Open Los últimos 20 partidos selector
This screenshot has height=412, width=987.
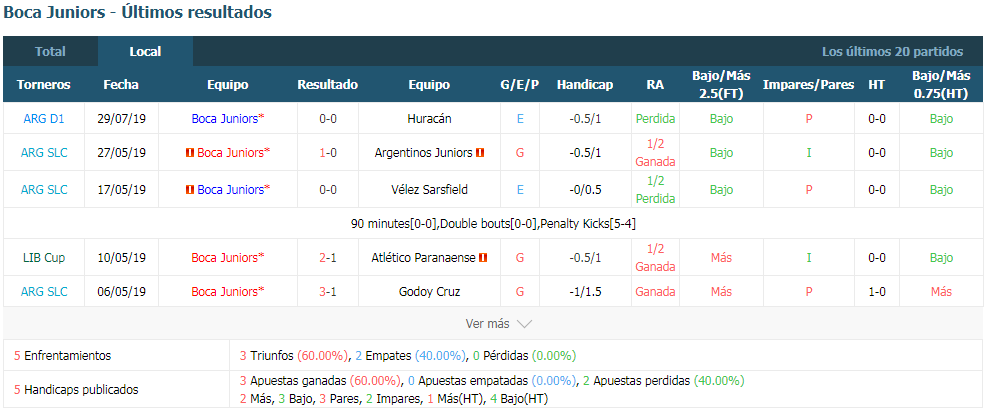click(892, 52)
